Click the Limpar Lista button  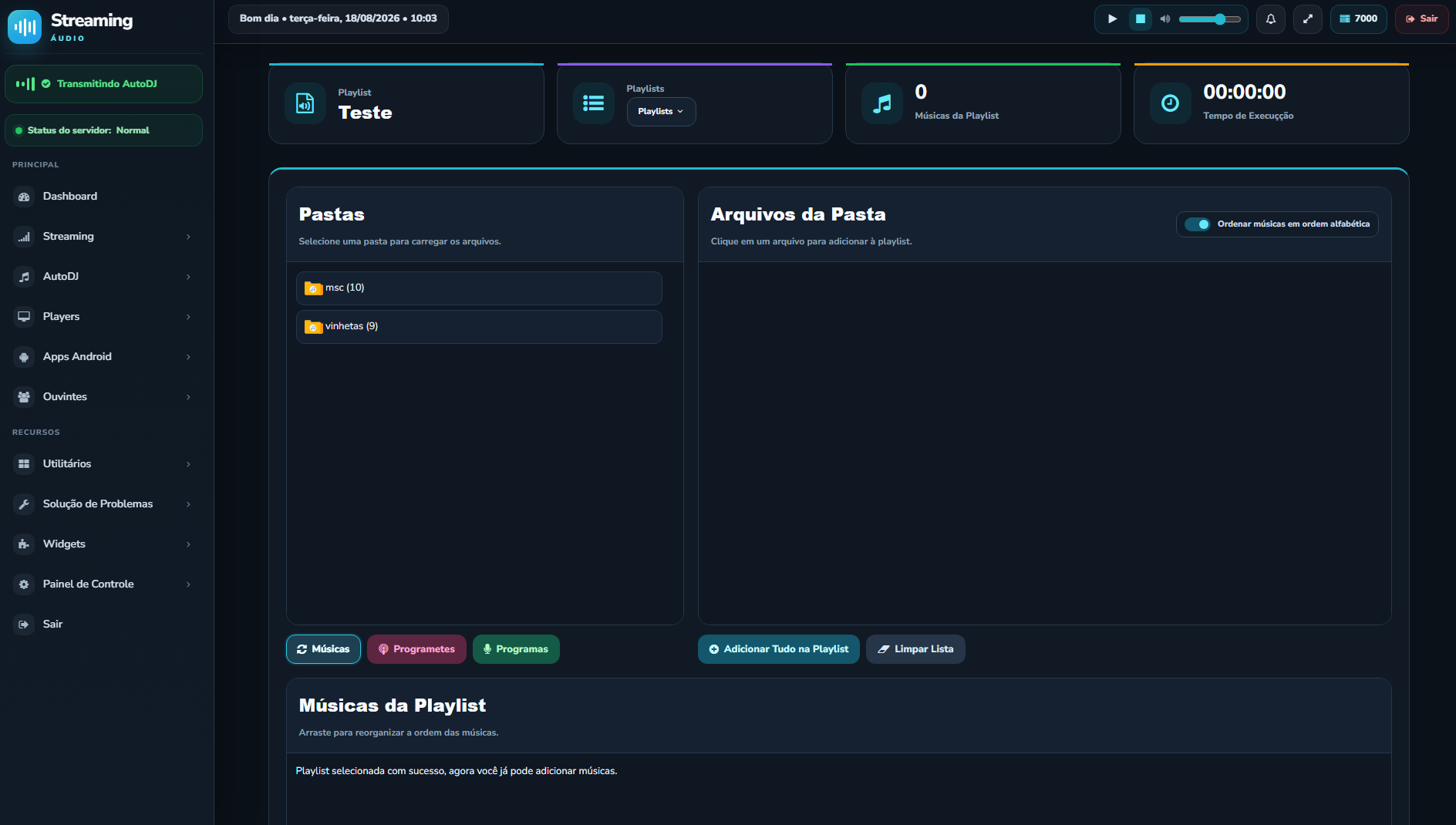click(x=915, y=649)
